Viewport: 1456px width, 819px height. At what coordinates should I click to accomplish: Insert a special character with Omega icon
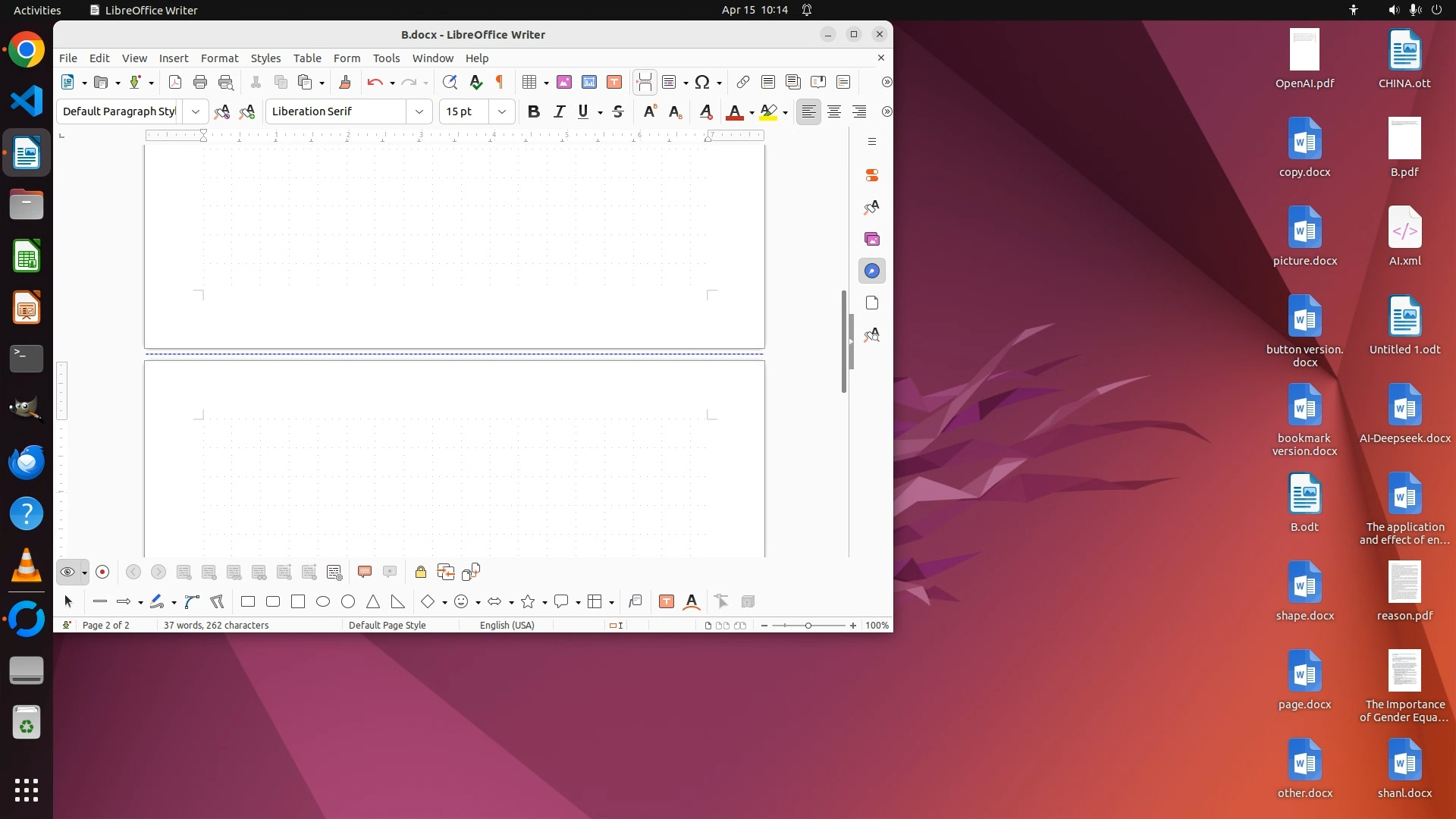coord(702,82)
